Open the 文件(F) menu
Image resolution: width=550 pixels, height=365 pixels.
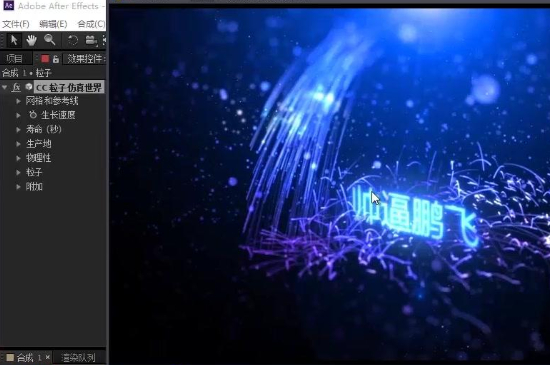point(16,24)
